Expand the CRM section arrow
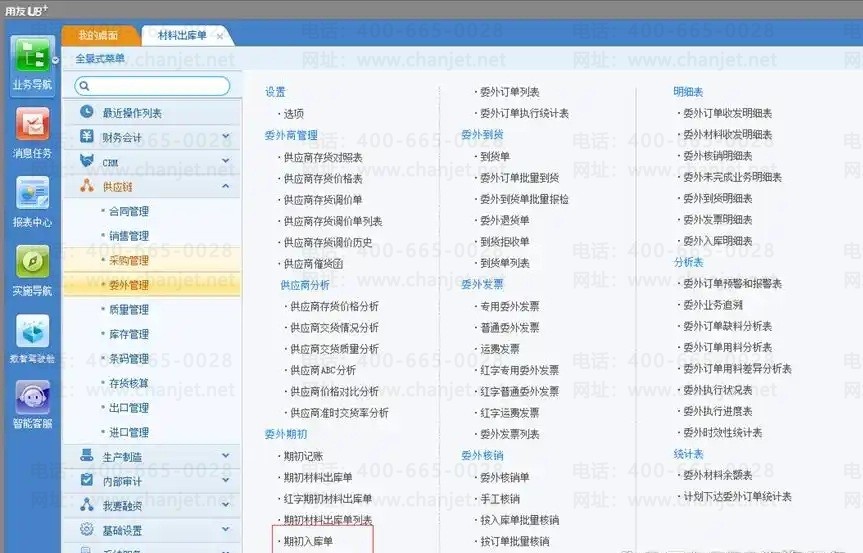This screenshot has height=553, width=863. (x=226, y=161)
